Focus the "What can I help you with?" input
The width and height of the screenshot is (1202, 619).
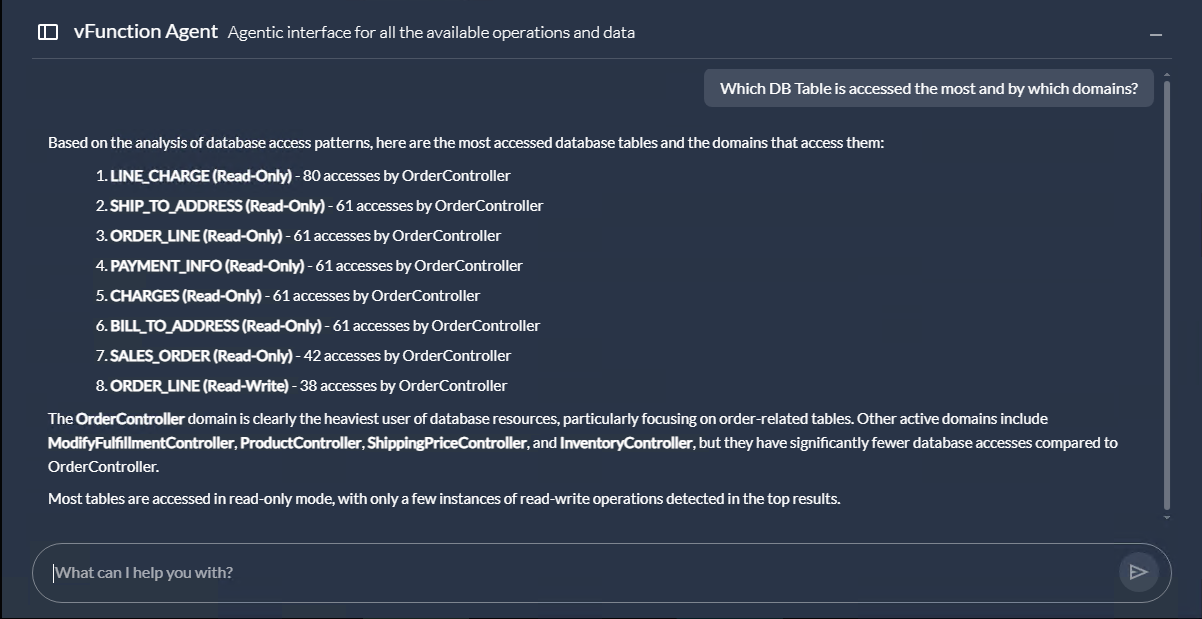580,572
